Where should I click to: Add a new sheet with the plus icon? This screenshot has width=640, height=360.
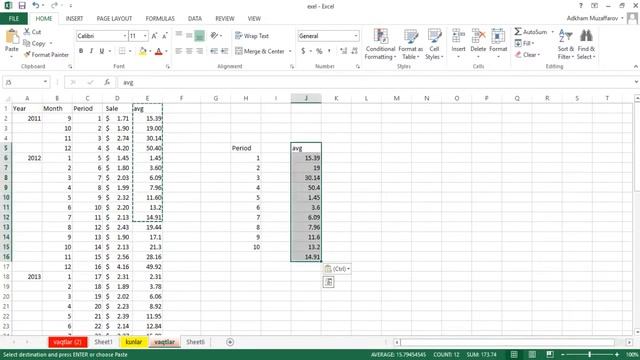click(x=230, y=342)
